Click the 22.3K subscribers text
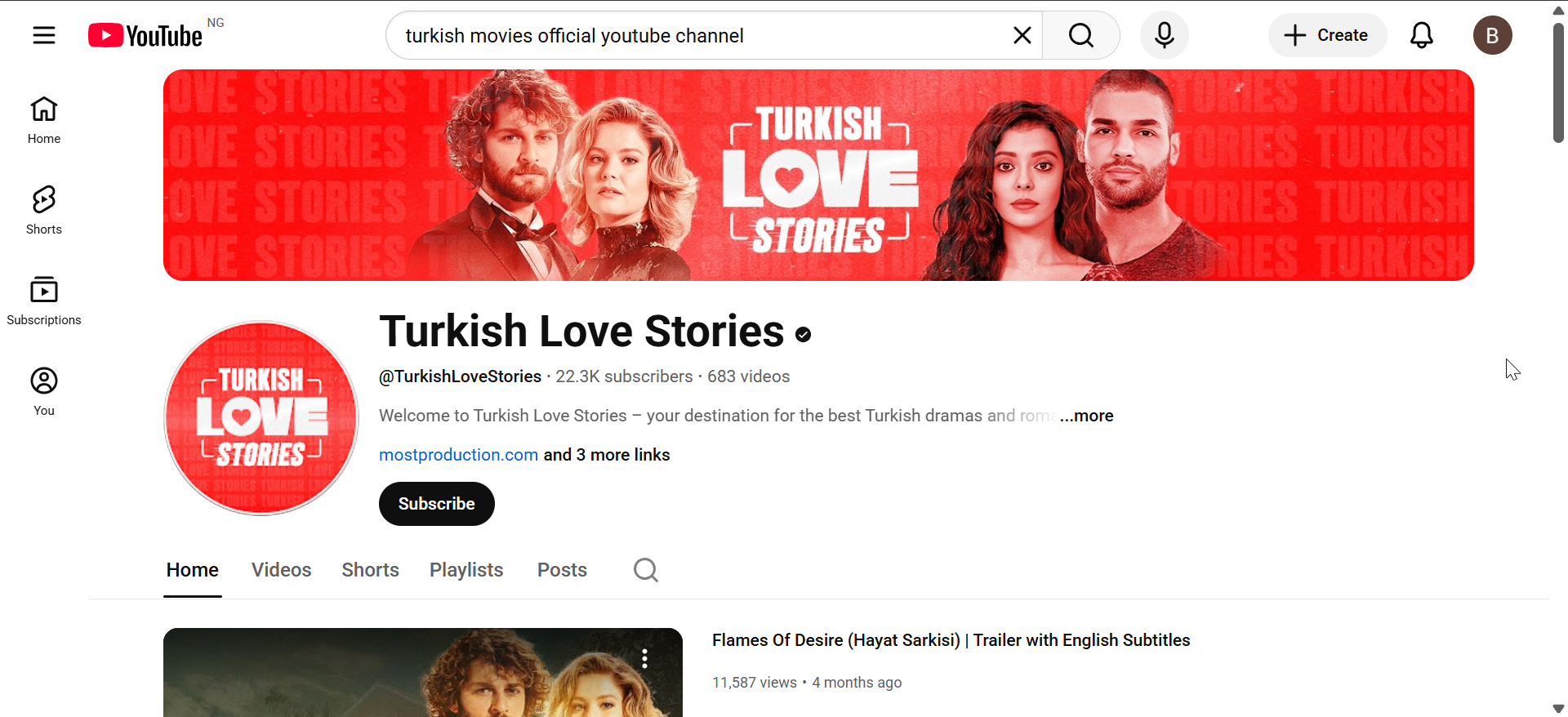Image resolution: width=1568 pixels, height=717 pixels. pyautogui.click(x=624, y=376)
